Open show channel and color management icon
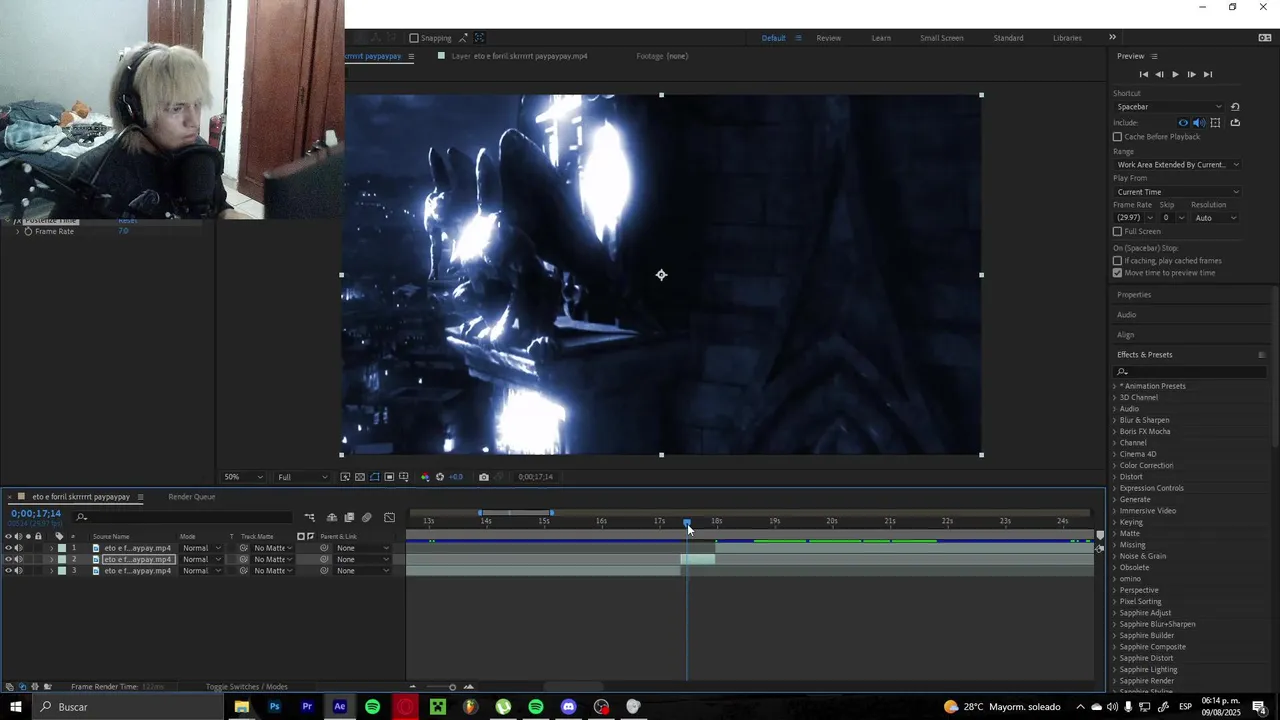This screenshot has height=720, width=1280. (x=425, y=477)
